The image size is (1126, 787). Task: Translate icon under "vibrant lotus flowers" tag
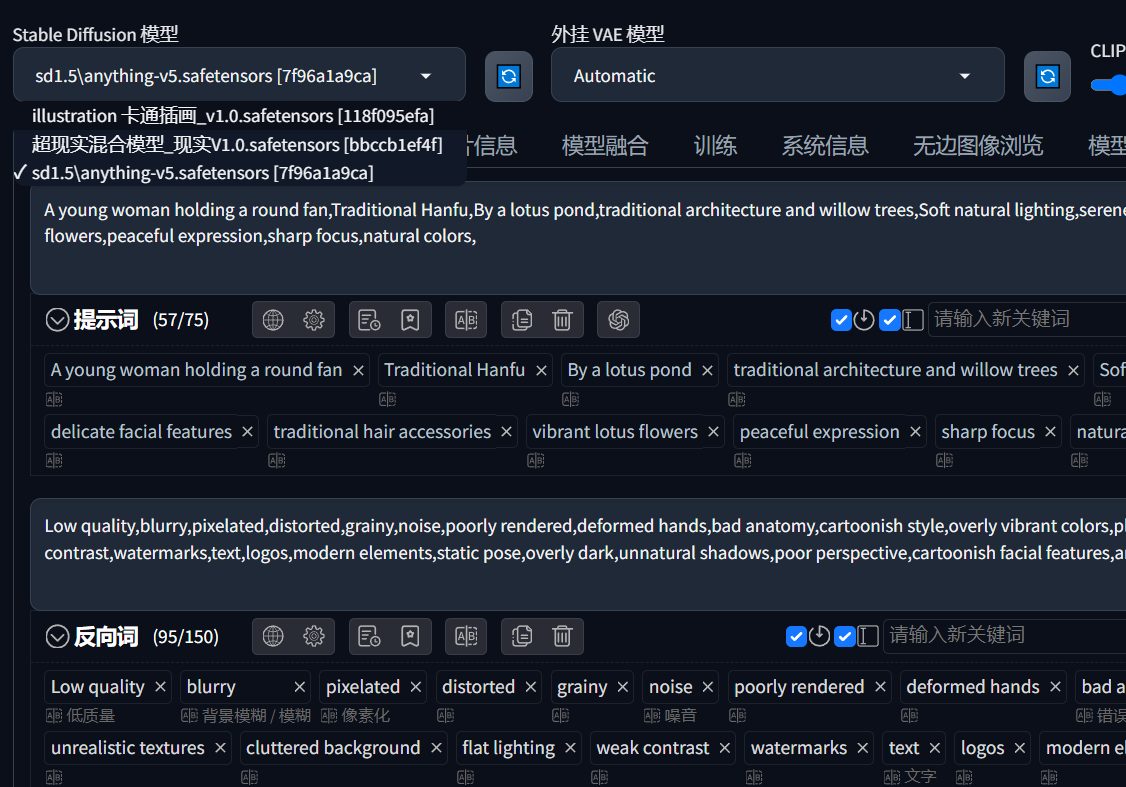[x=536, y=460]
